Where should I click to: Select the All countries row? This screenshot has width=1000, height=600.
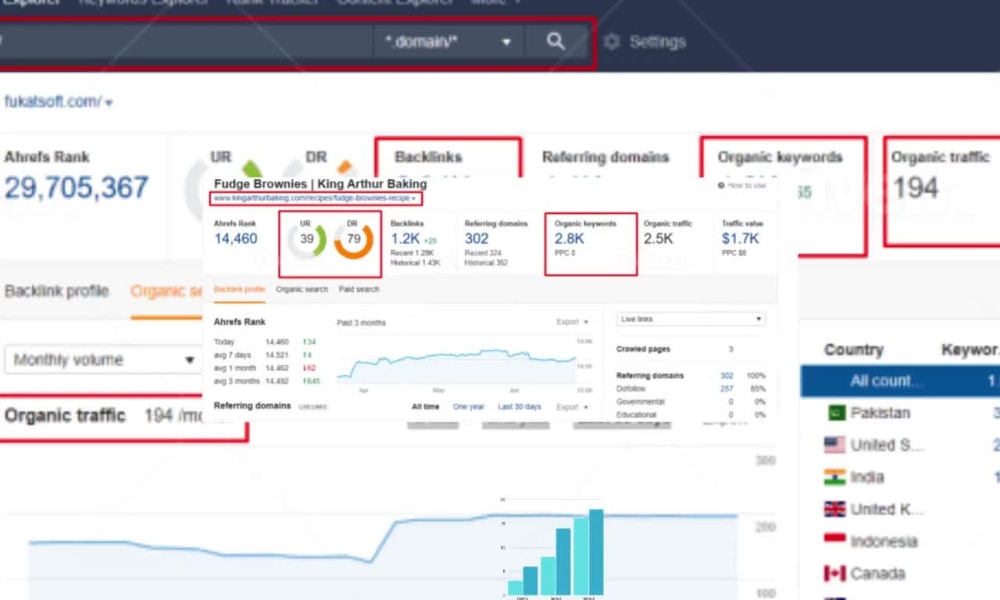pos(900,381)
